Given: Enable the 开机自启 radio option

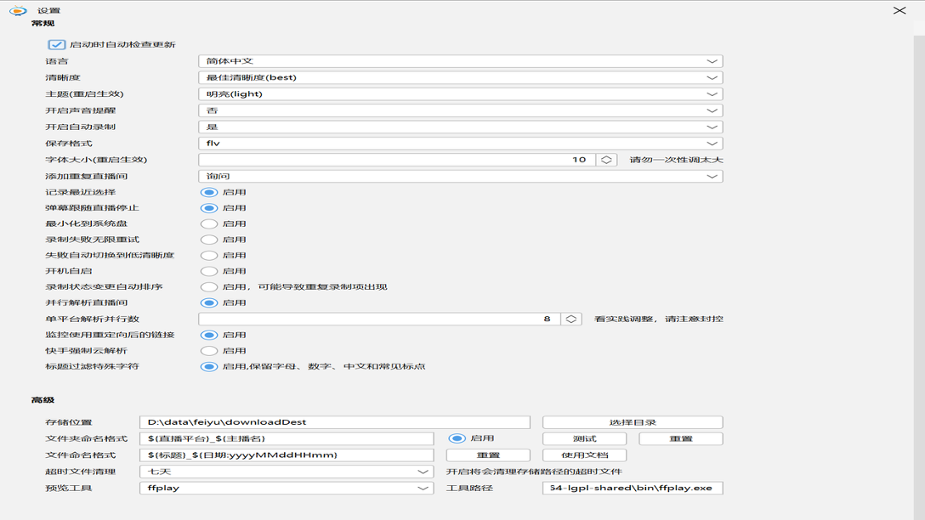Looking at the screenshot, I should [209, 272].
